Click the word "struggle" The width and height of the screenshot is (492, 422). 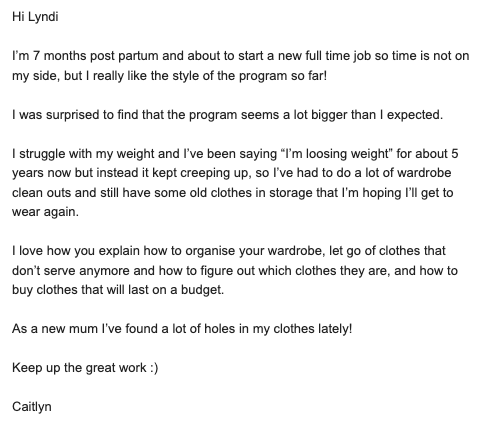click(42, 154)
